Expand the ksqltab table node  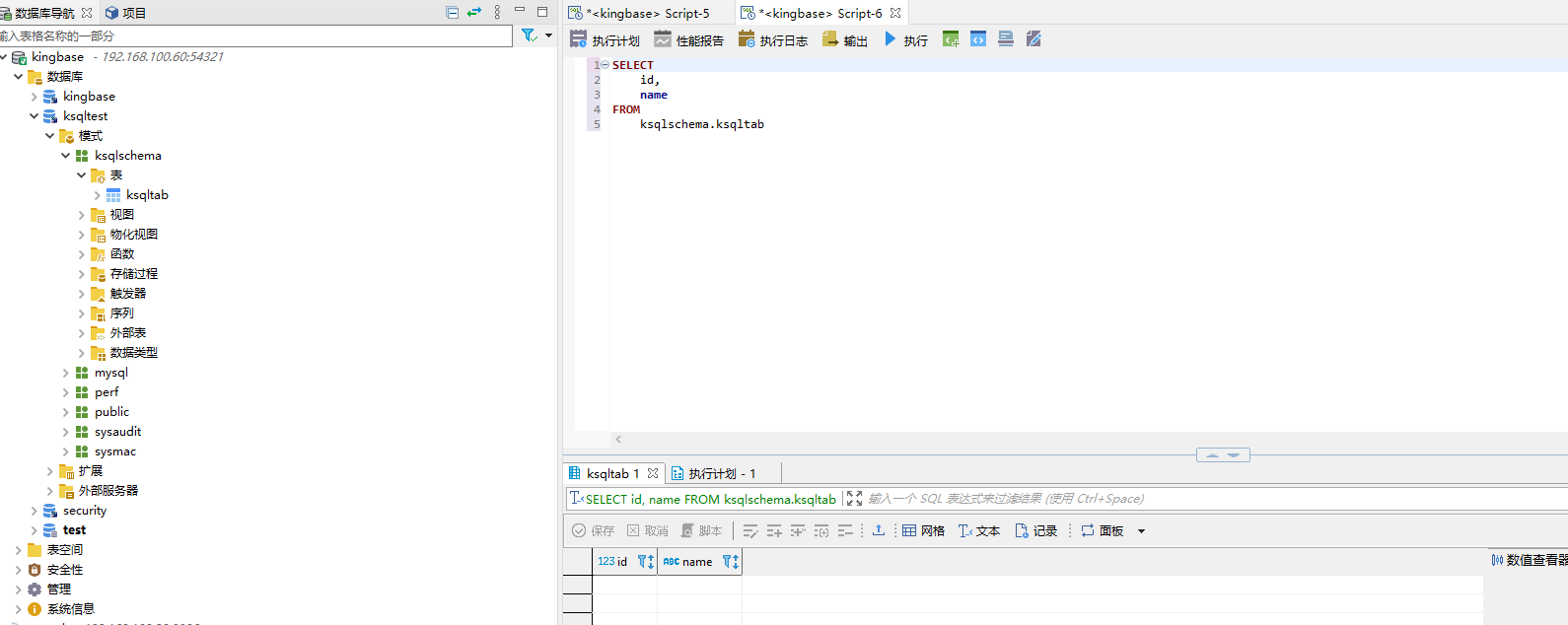(x=97, y=195)
